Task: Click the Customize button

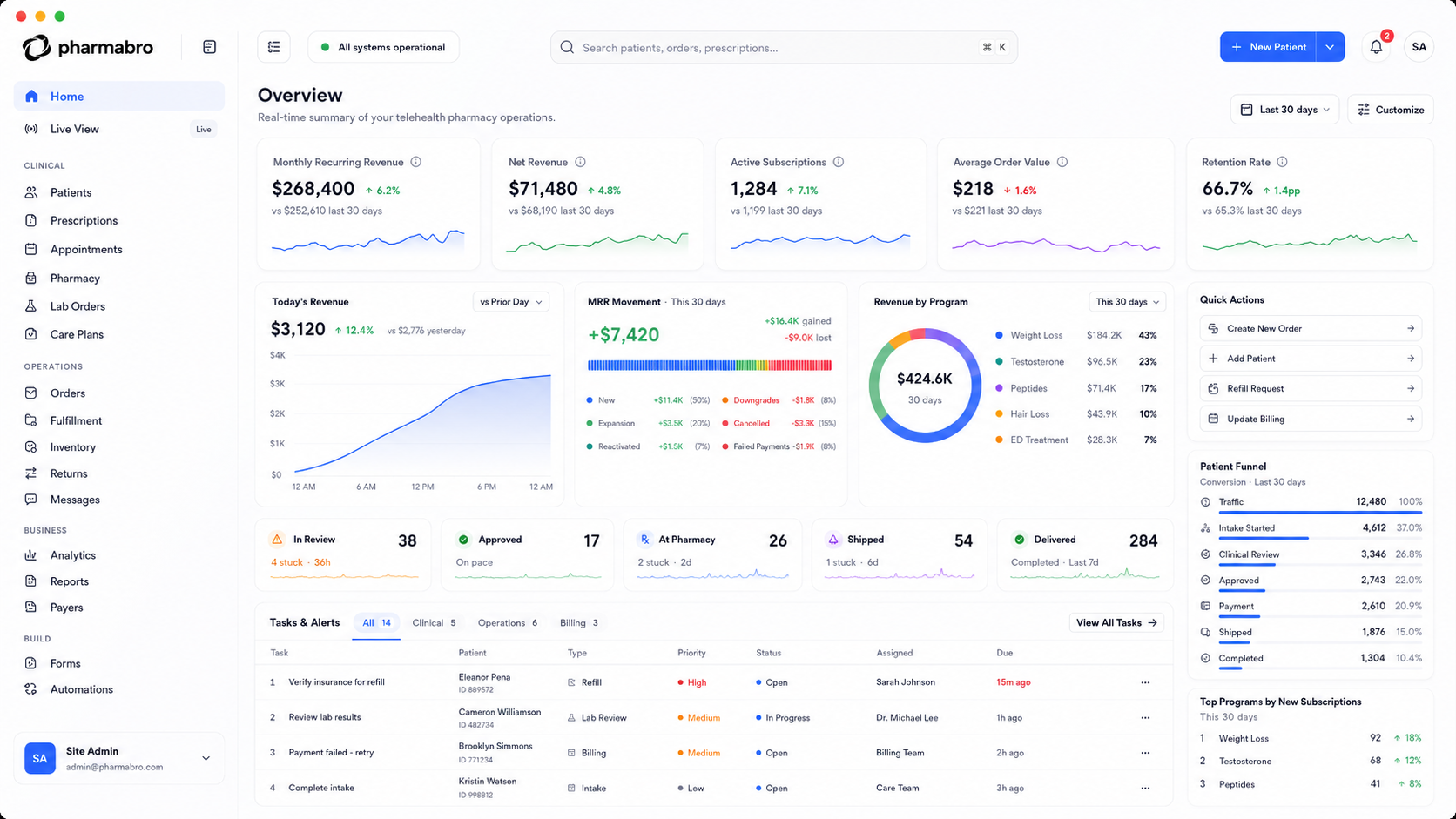Action: (1391, 110)
